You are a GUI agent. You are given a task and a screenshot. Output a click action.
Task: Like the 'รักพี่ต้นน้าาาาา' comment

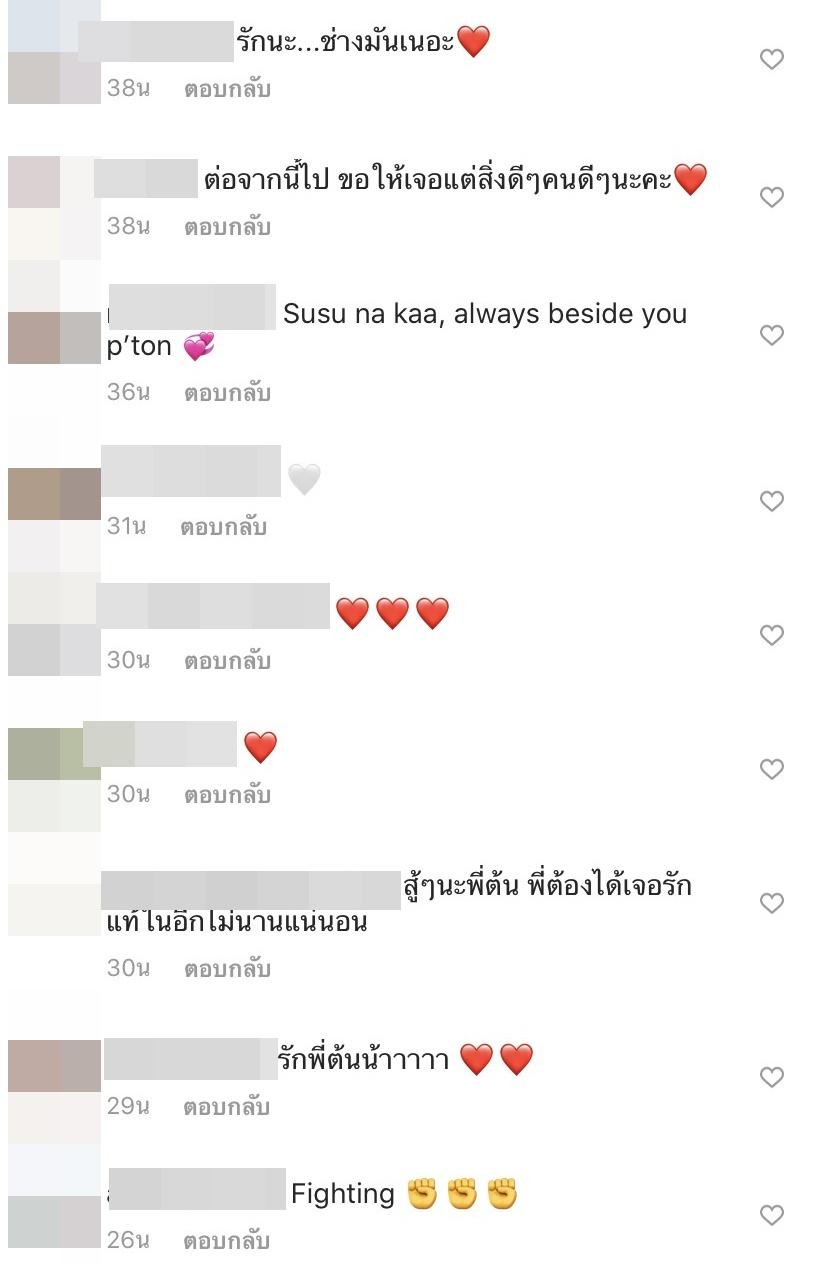click(x=771, y=1077)
